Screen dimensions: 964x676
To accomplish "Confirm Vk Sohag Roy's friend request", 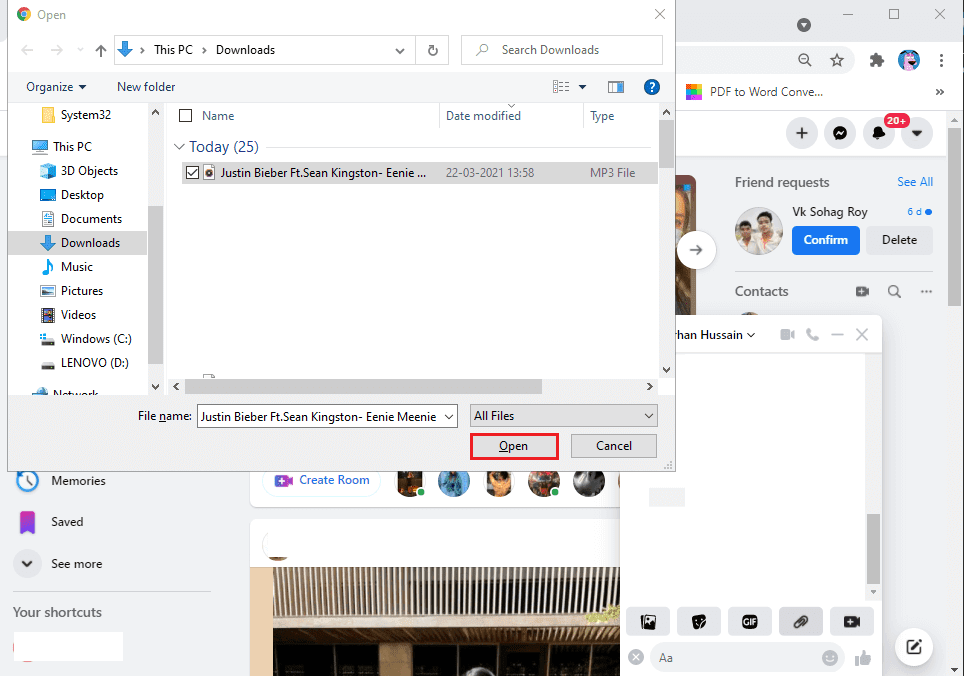I will (825, 240).
